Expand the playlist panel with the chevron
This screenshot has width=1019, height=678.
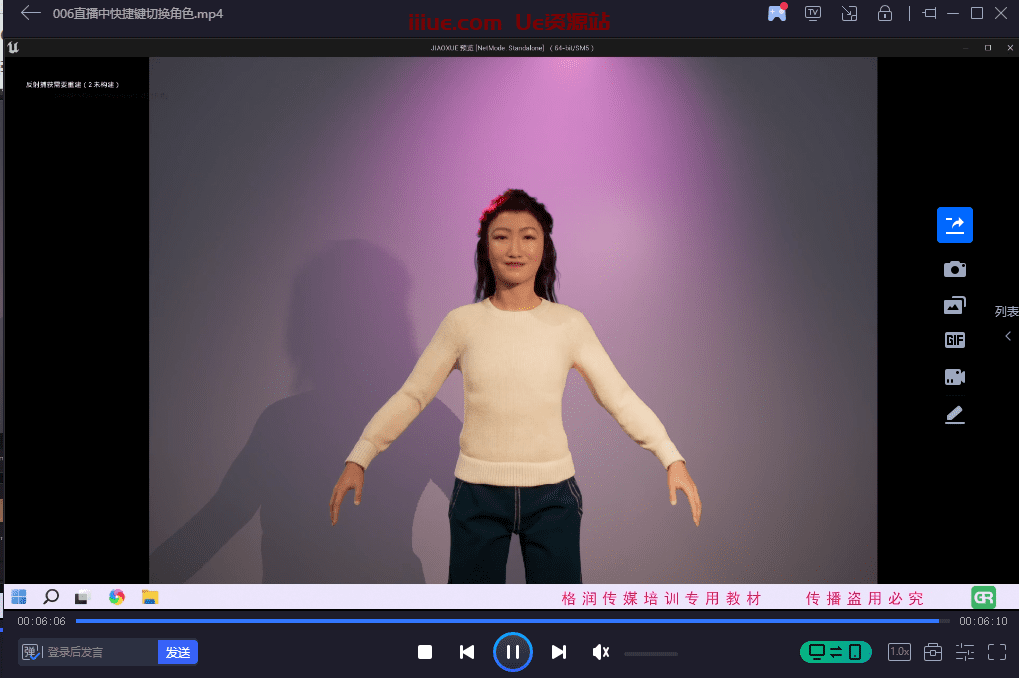(x=1008, y=336)
